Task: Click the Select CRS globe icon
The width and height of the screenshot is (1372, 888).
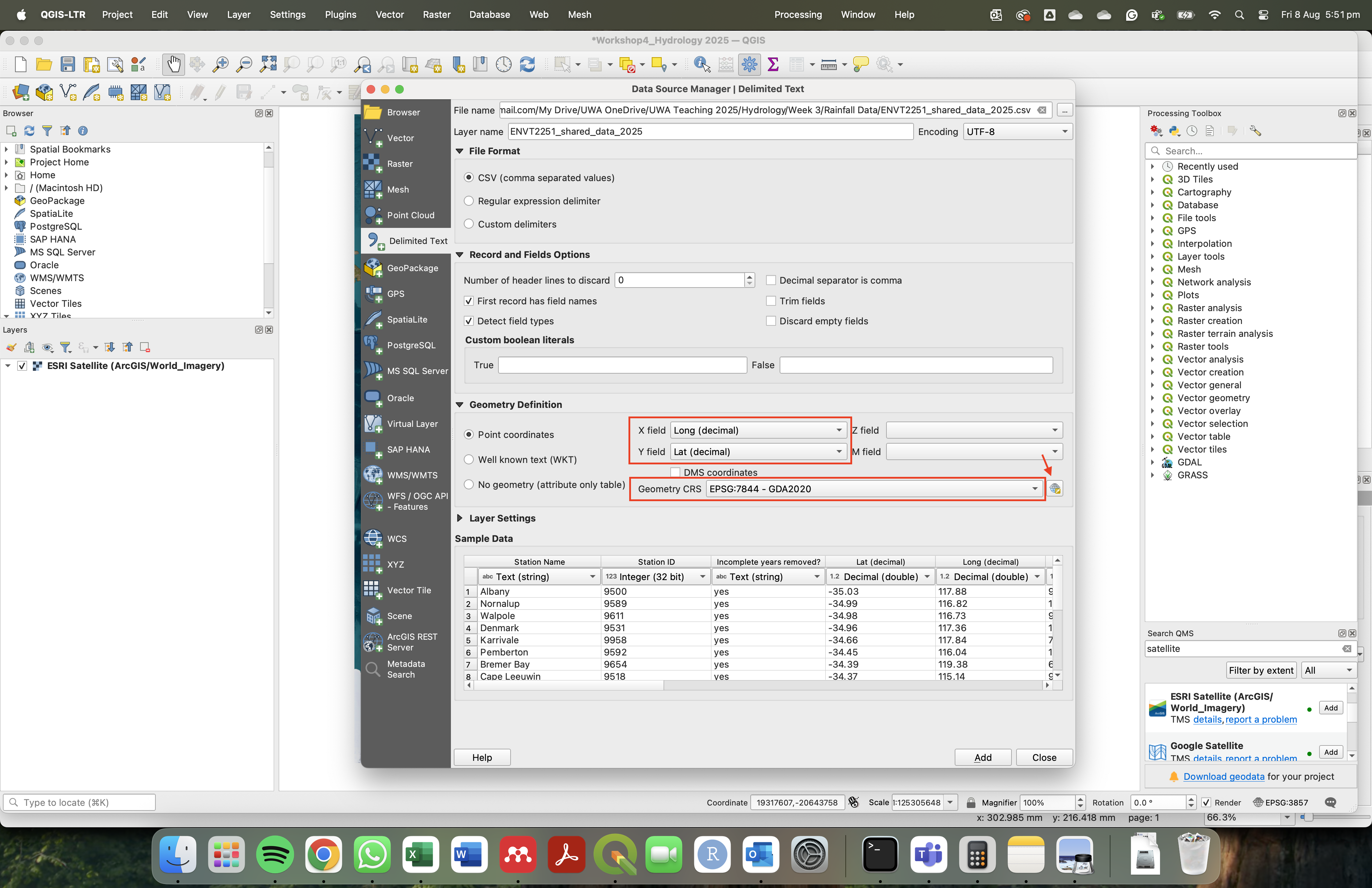Action: tap(1054, 489)
